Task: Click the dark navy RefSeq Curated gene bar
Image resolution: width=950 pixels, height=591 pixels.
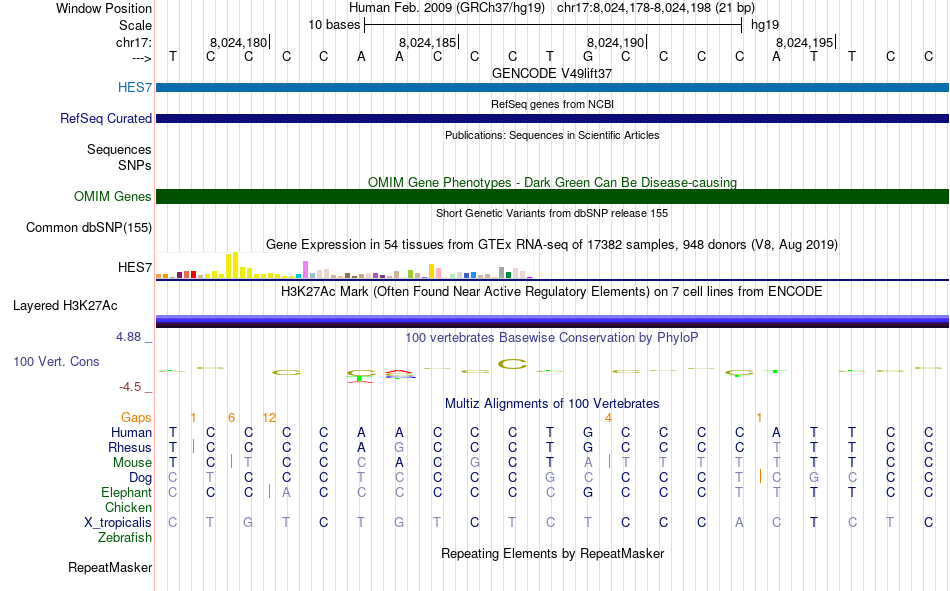Action: 552,118
